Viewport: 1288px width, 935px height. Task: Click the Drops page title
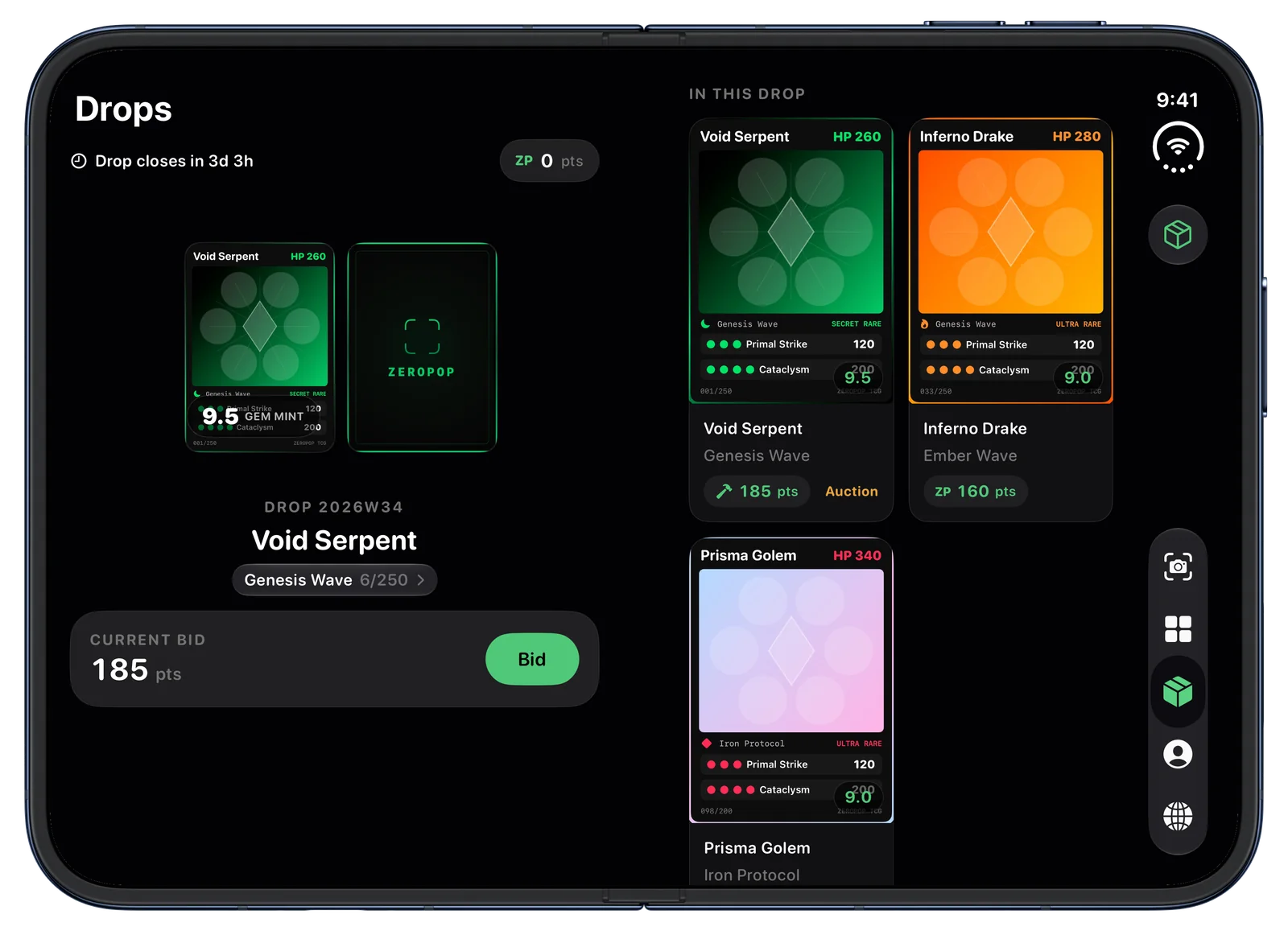click(x=123, y=109)
